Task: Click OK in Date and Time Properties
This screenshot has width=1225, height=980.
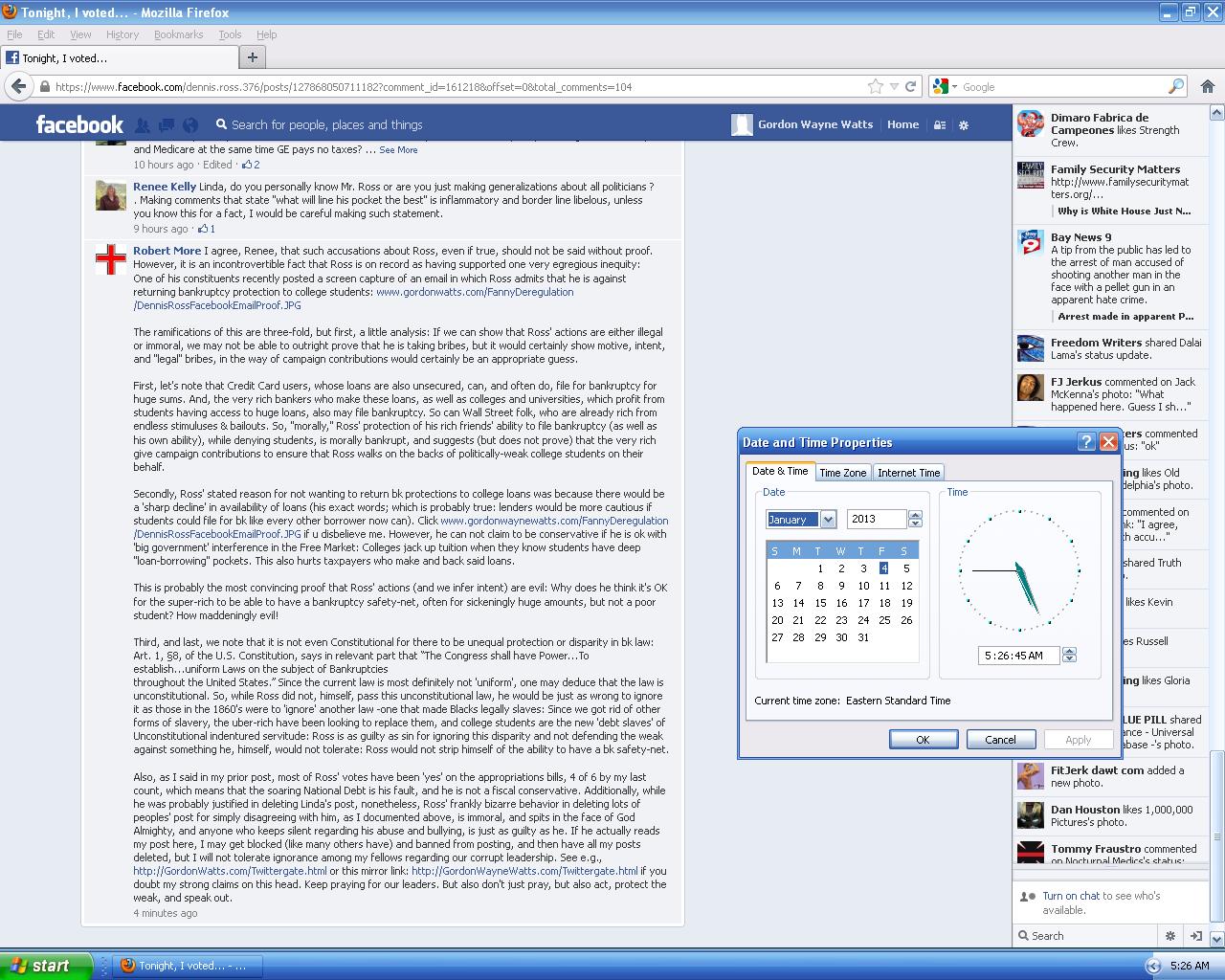Action: click(x=923, y=740)
